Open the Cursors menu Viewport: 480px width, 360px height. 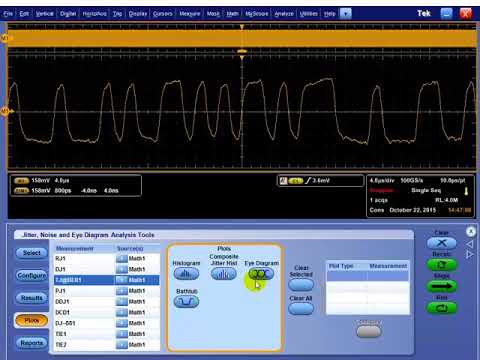[x=163, y=14]
